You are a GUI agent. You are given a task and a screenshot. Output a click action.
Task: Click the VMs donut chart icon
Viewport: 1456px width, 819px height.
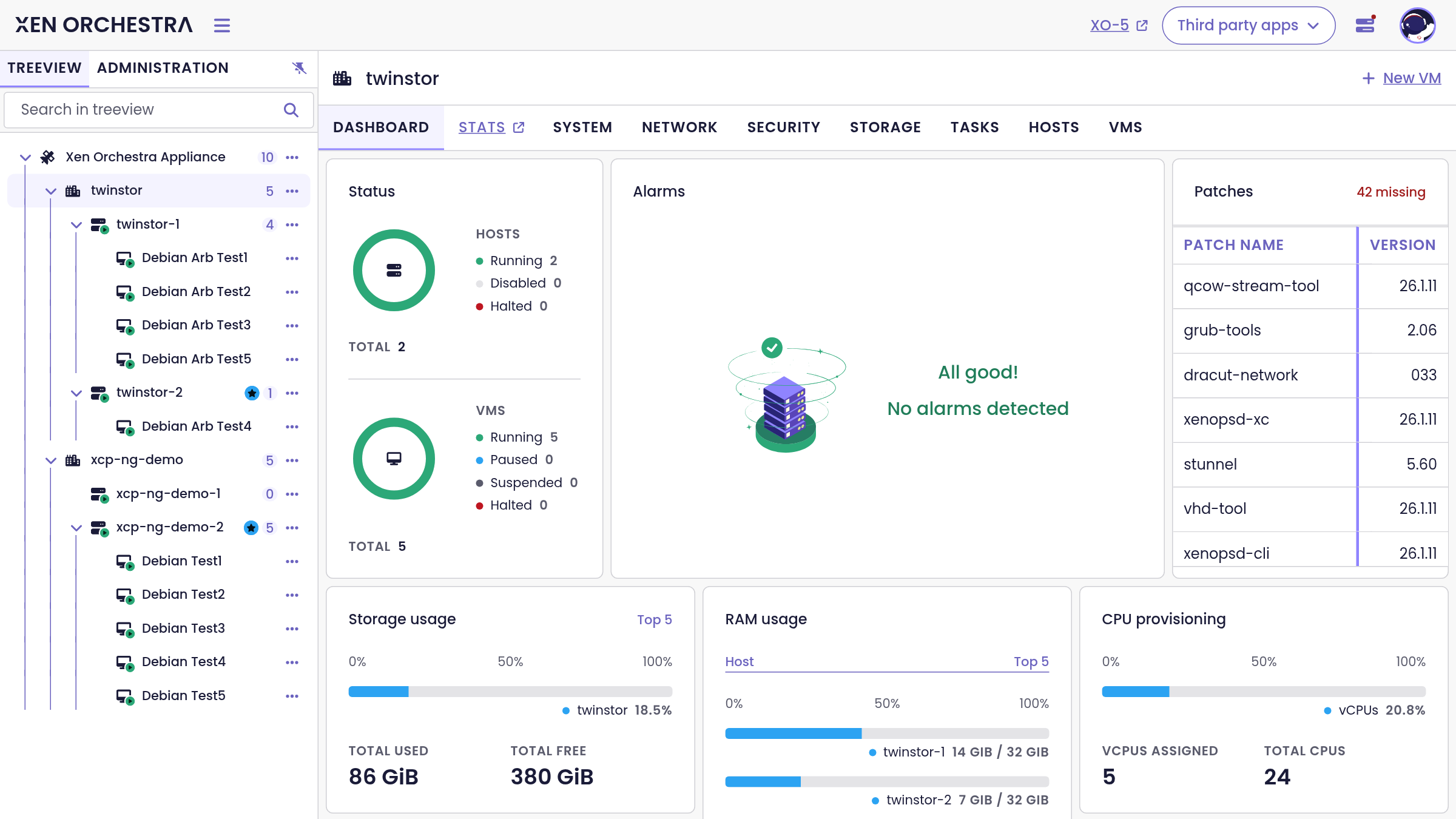394,459
